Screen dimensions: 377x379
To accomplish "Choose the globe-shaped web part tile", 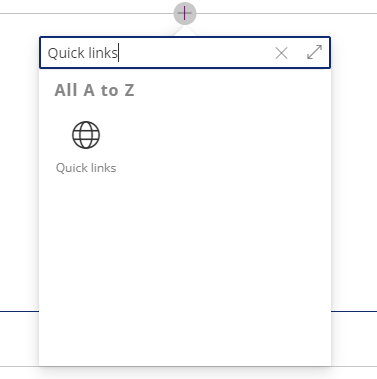I will [86, 135].
